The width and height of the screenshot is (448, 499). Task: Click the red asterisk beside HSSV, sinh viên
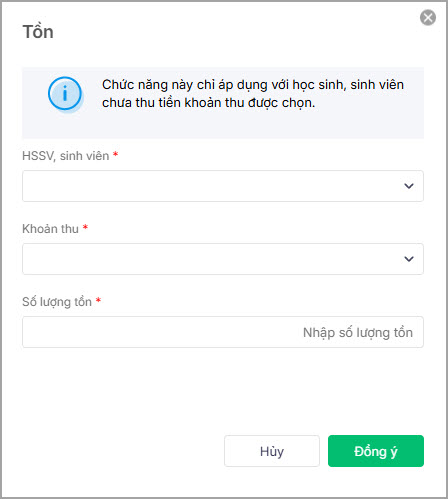point(115,154)
